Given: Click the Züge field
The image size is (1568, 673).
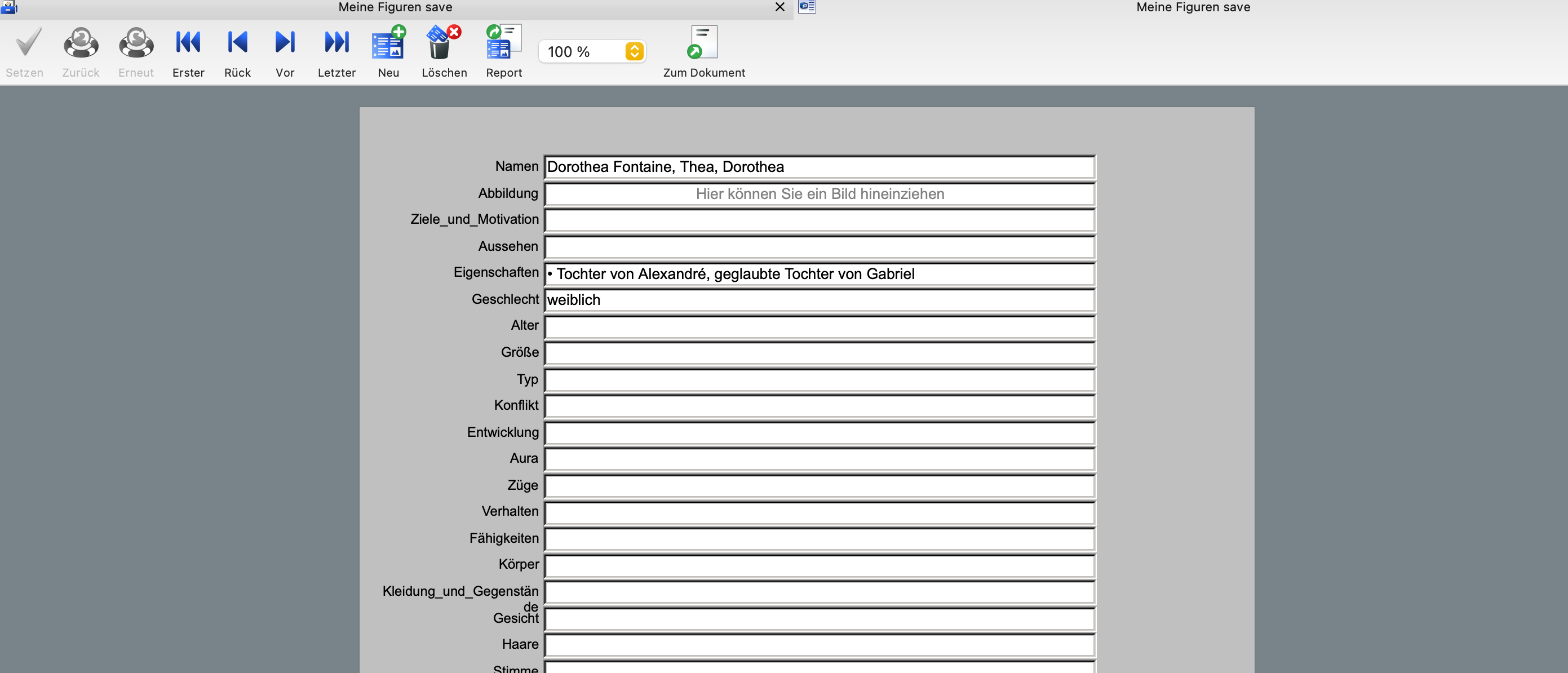Looking at the screenshot, I should (820, 485).
